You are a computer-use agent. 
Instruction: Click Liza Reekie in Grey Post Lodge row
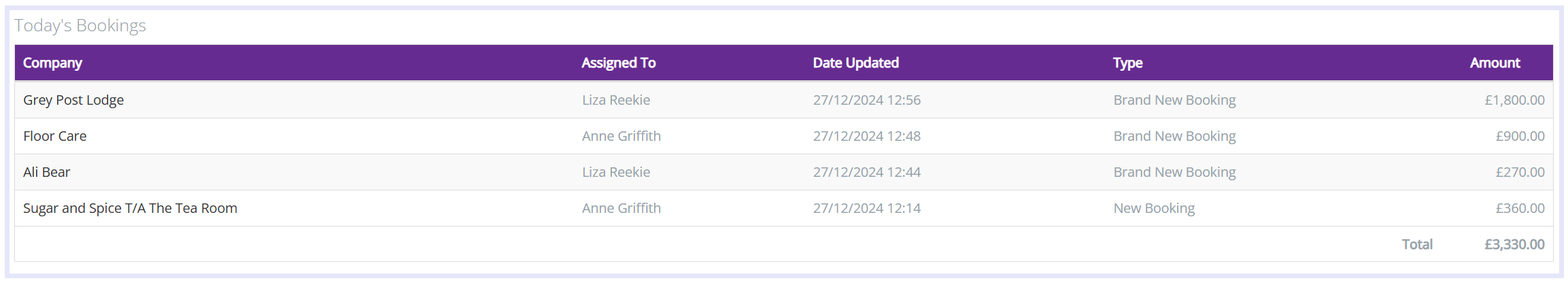coord(616,100)
